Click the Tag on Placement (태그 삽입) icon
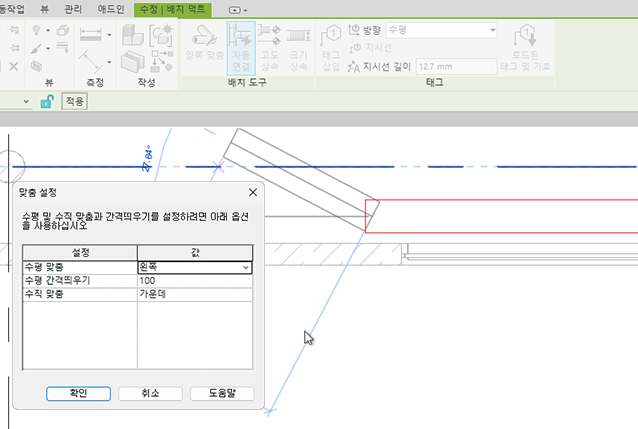Viewport: 638px width, 429px height. click(x=331, y=36)
